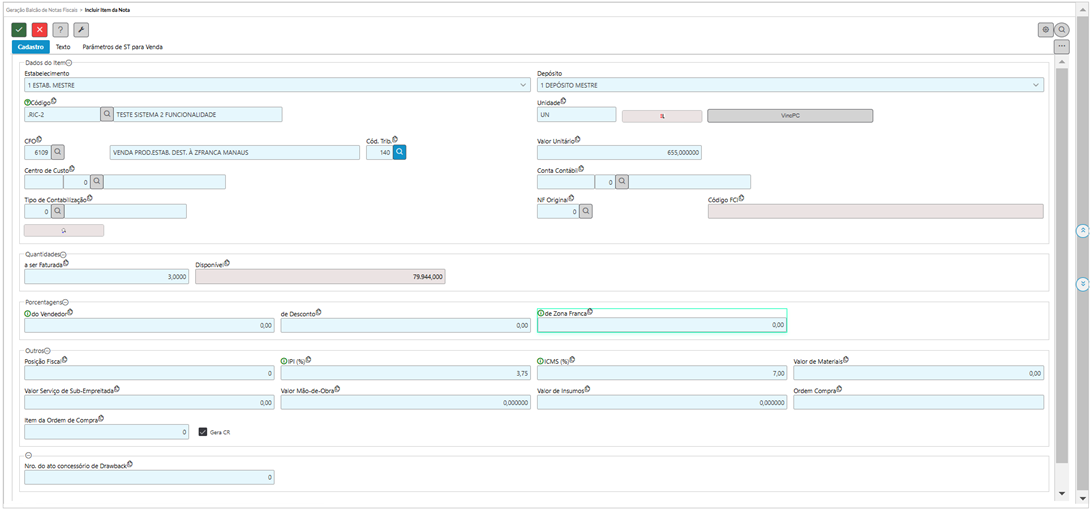Viewport: 1090px width, 510px height.
Task: Open the Parâmetros de ST para Venda tab
Action: [122, 47]
